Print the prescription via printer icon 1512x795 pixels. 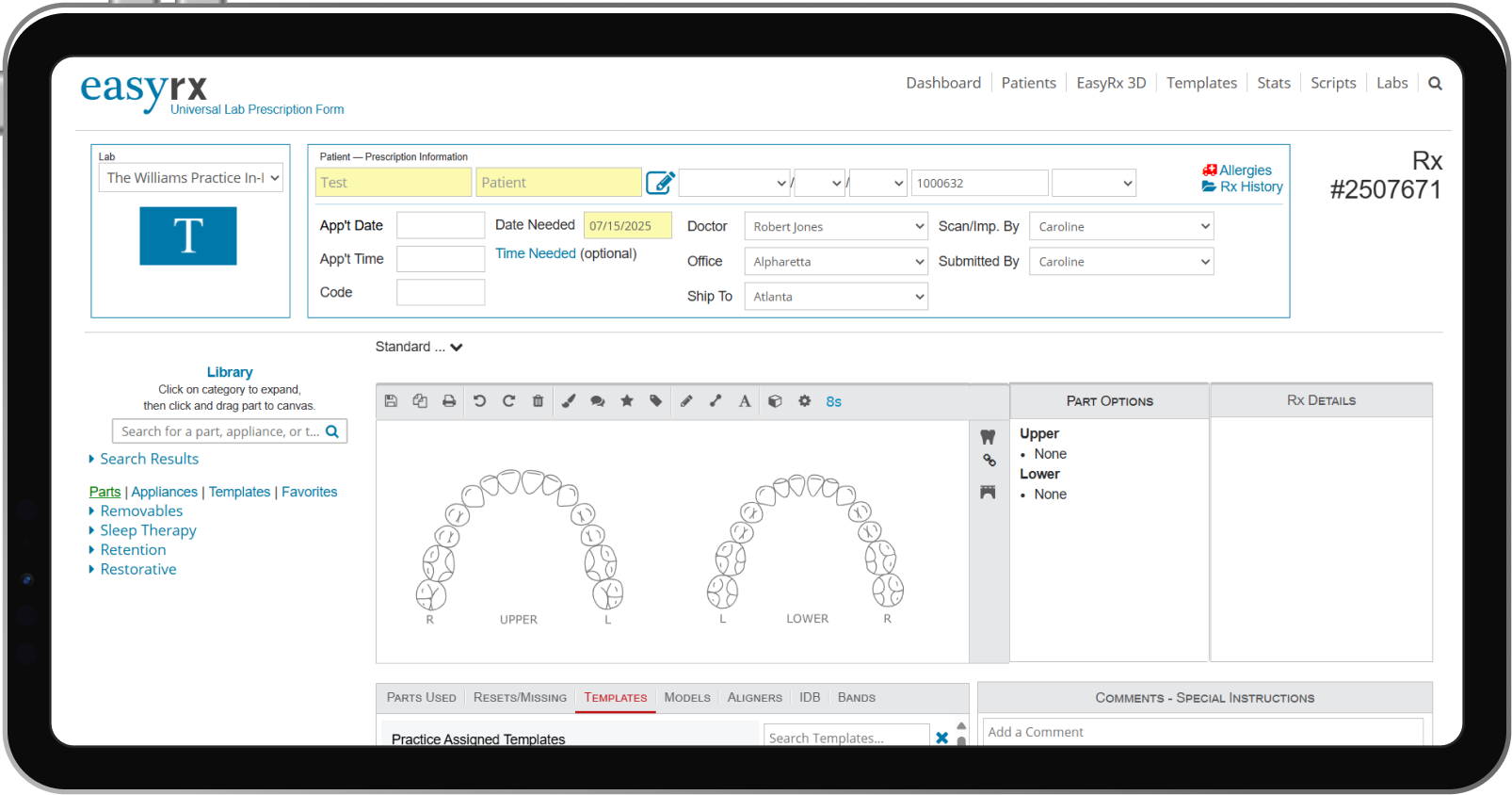pos(449,401)
